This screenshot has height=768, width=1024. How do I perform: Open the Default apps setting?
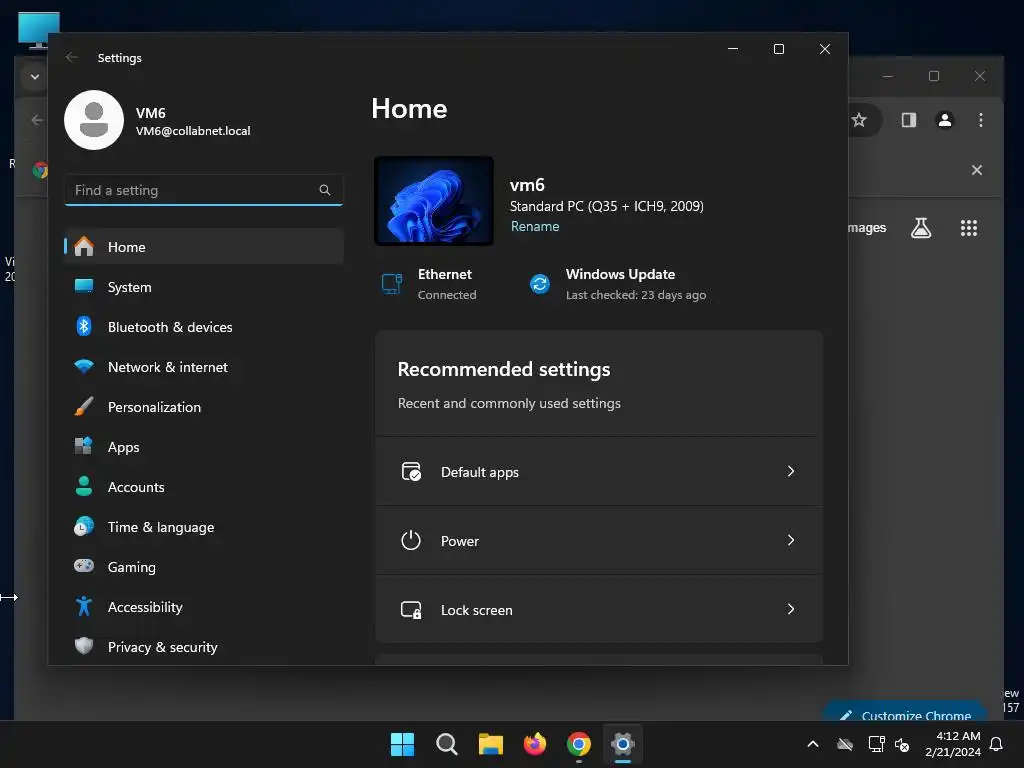click(599, 472)
